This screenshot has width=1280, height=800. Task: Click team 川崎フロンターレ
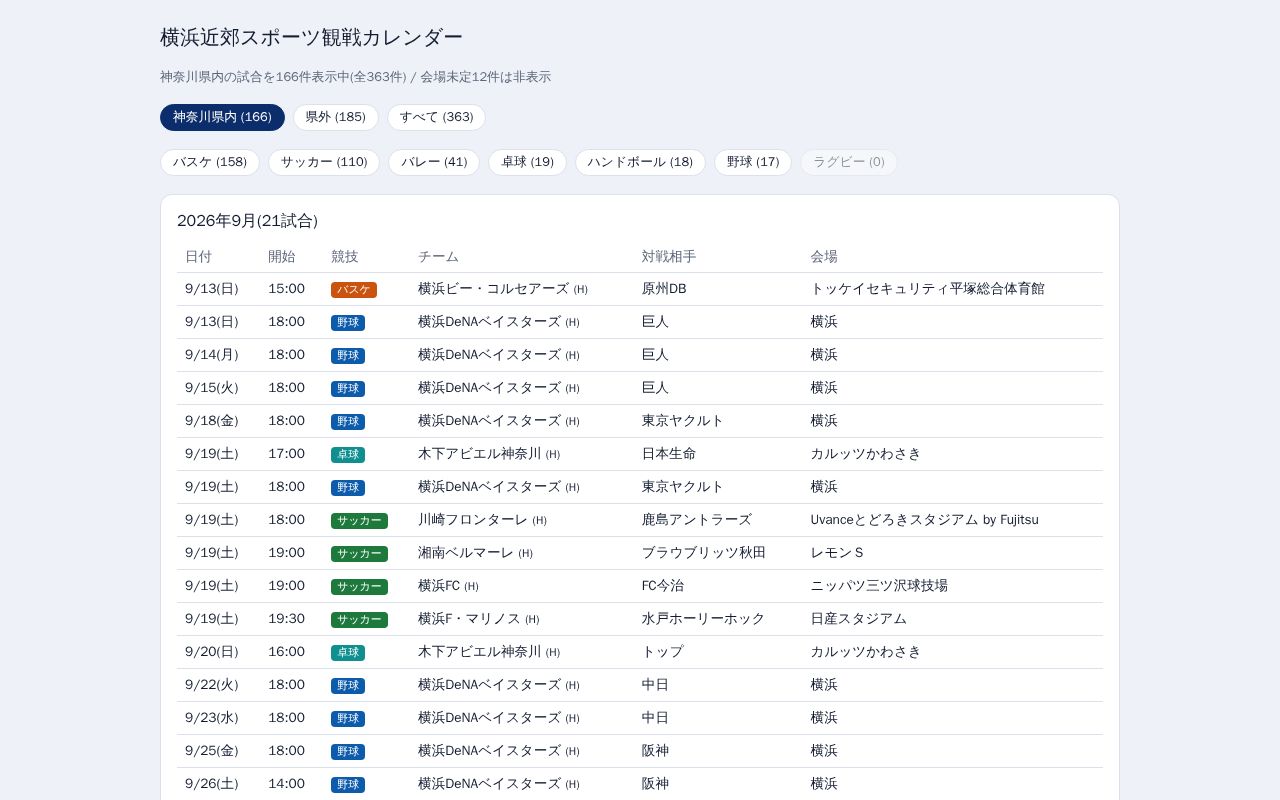pos(473,520)
